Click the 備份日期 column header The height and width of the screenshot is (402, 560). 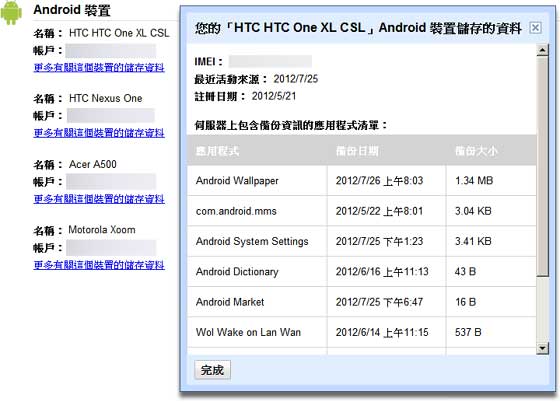(x=357, y=151)
